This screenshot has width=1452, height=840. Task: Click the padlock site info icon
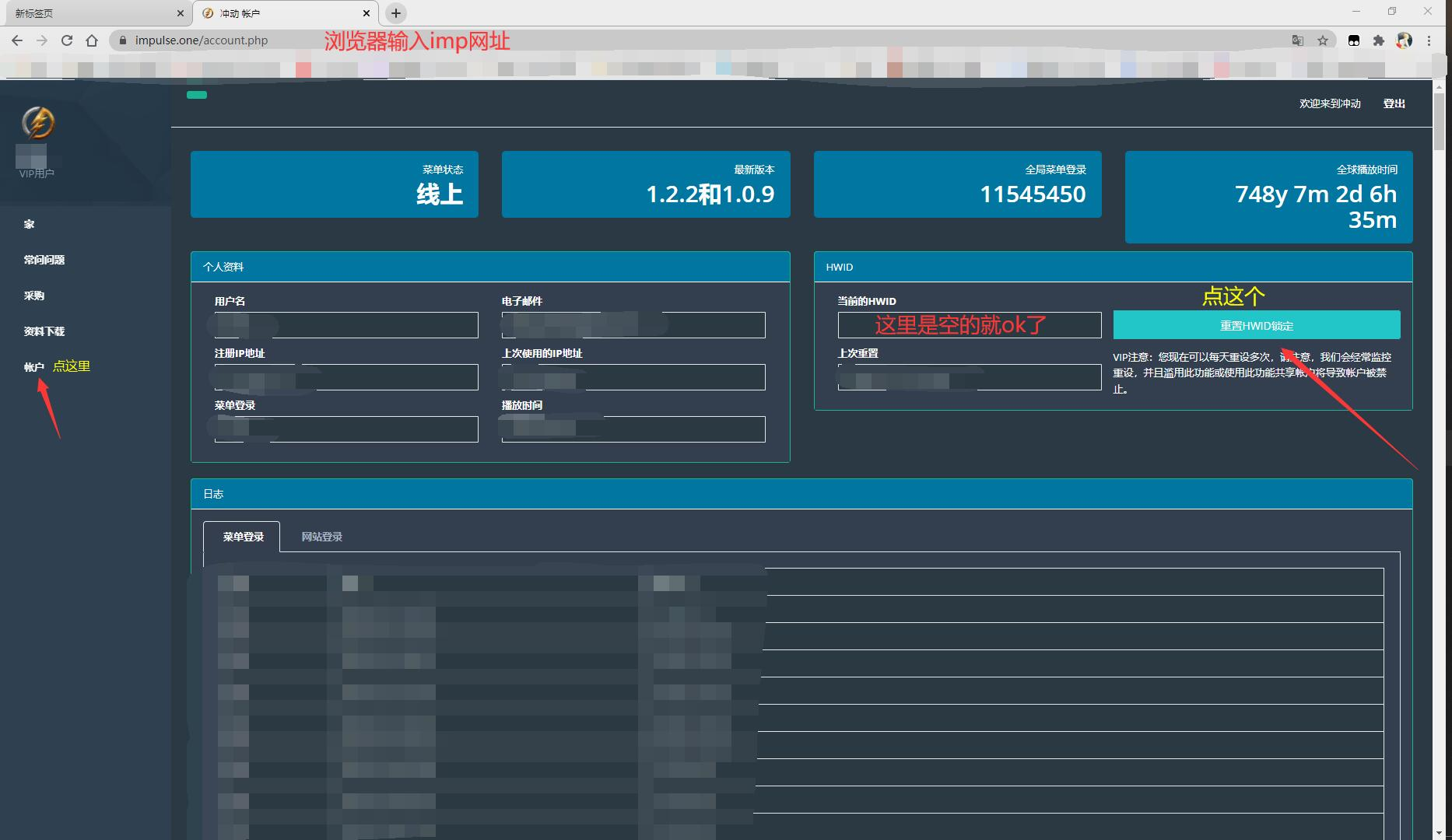[x=122, y=40]
